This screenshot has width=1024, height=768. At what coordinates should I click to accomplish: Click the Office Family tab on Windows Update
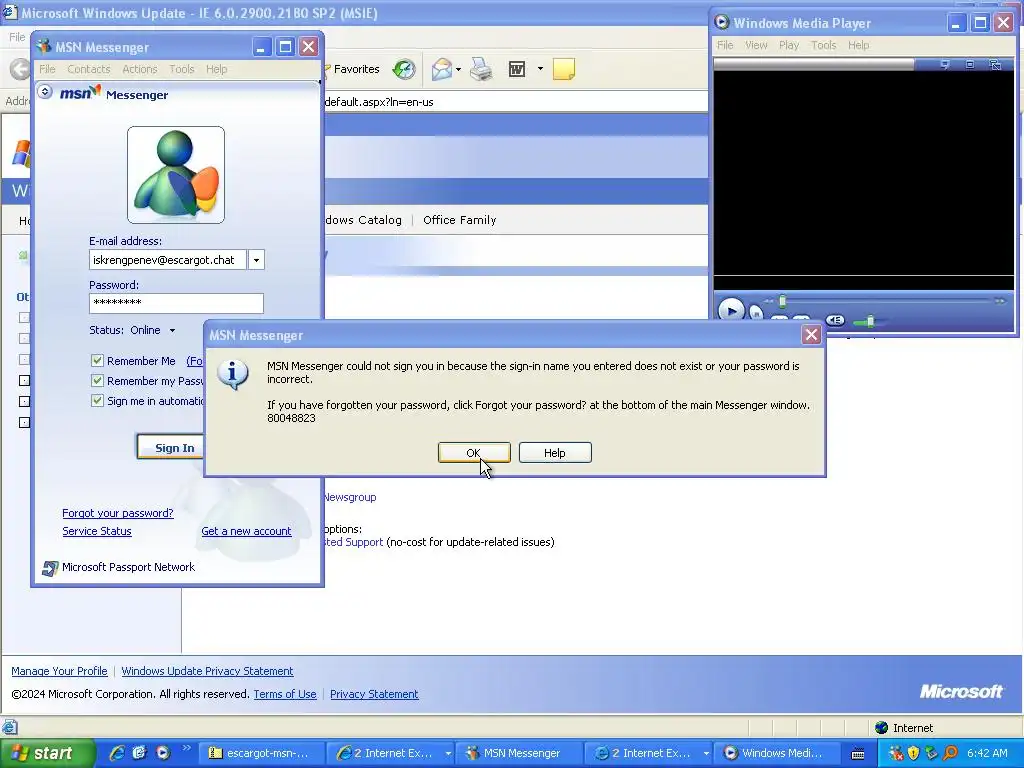(x=460, y=220)
